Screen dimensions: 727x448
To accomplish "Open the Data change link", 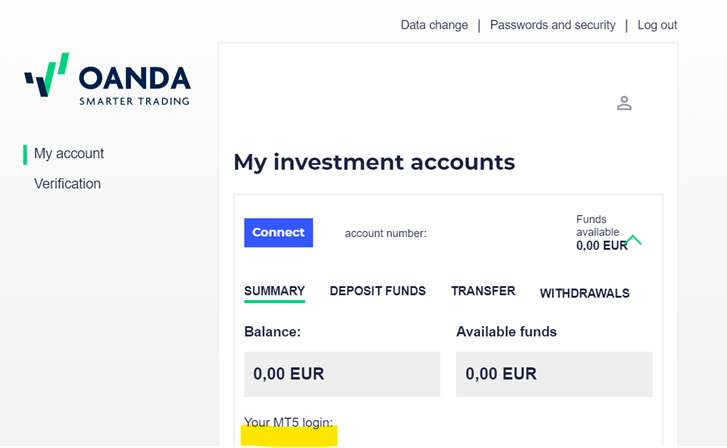I will pyautogui.click(x=434, y=25).
